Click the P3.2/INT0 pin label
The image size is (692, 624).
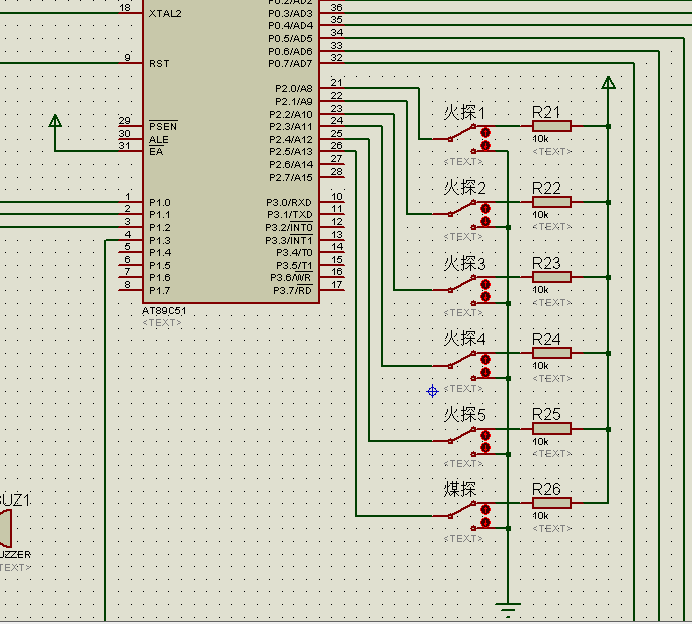(289, 228)
